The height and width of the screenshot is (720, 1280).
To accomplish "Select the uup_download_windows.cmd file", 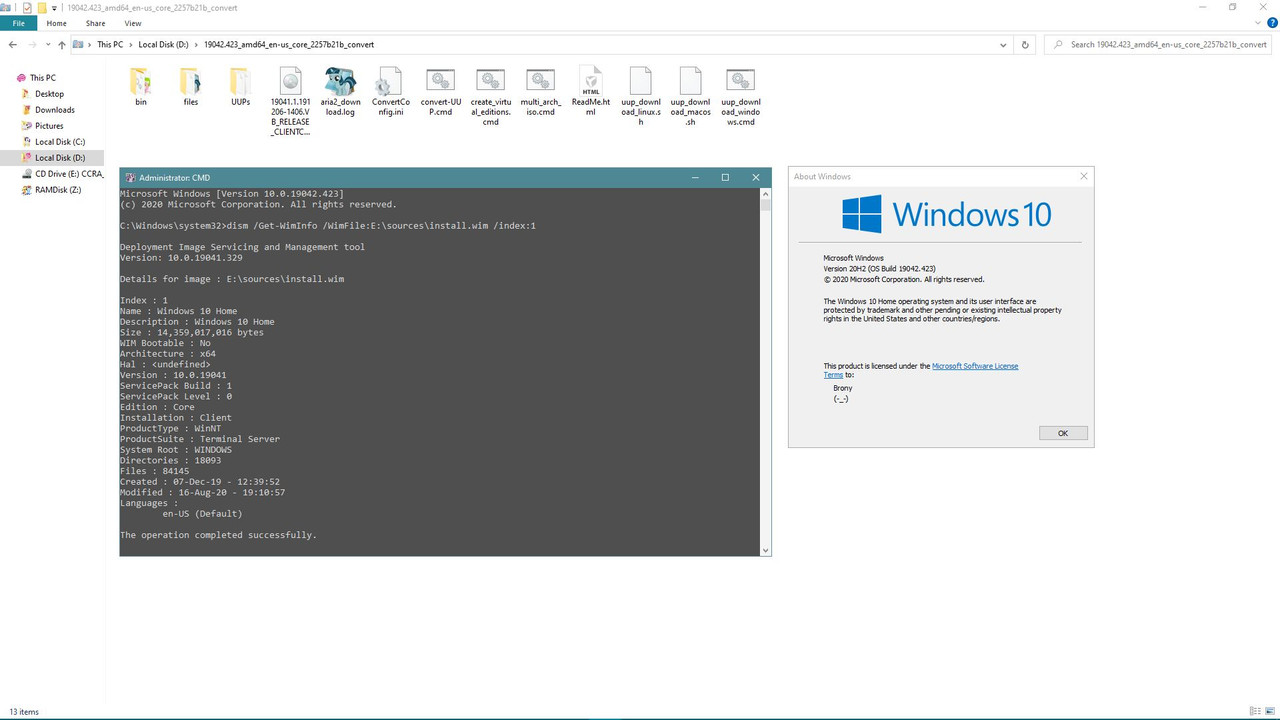I will 740,97.
